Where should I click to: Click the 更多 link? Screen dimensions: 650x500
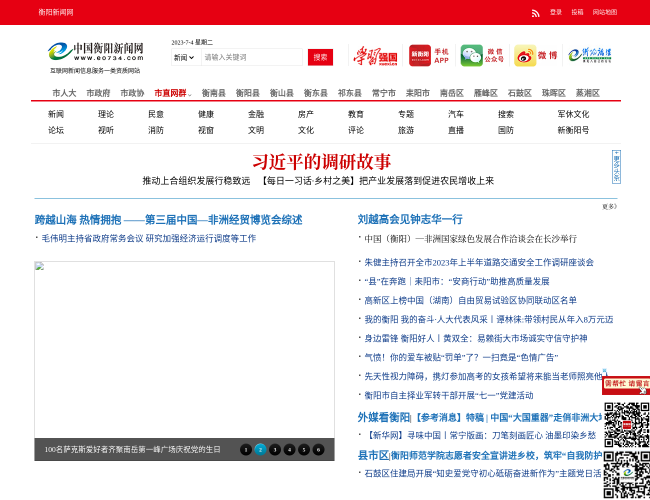tap(609, 206)
